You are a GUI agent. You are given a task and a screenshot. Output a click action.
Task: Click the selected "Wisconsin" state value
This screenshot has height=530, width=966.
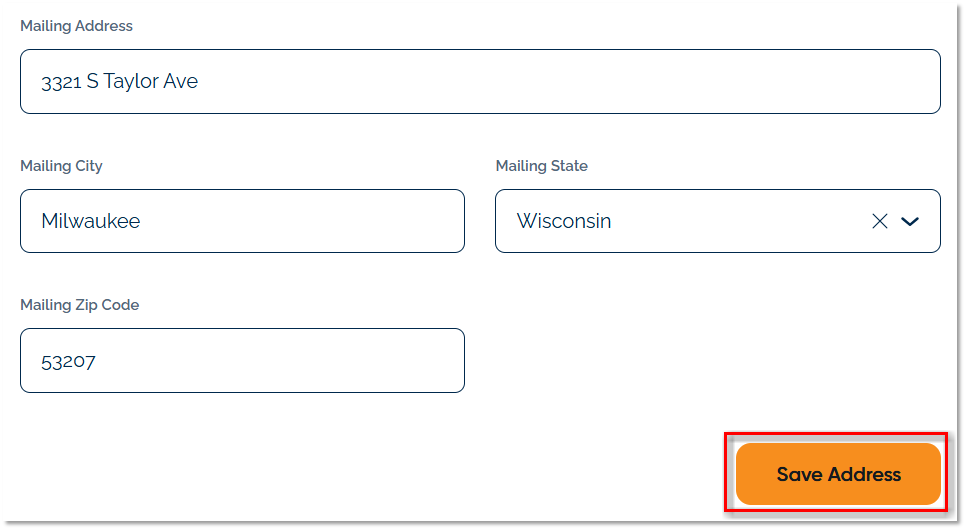pyautogui.click(x=564, y=221)
